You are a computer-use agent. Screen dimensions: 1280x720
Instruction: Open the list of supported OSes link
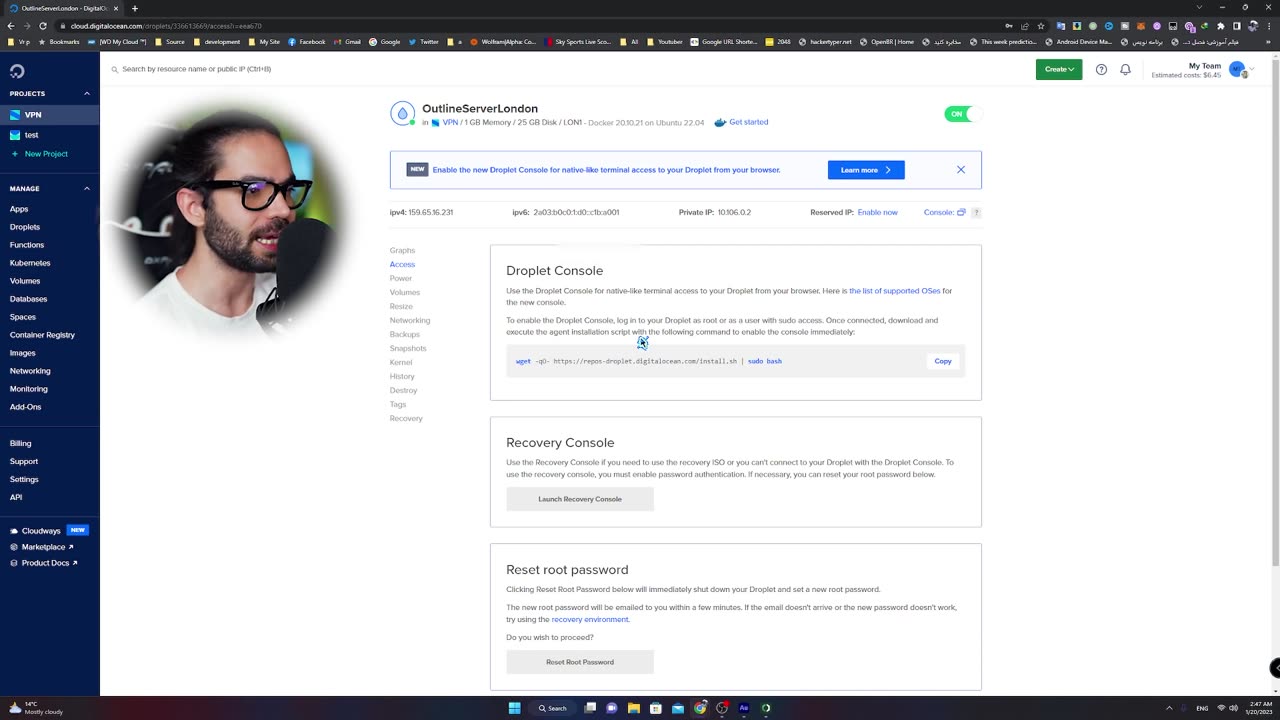pyautogui.click(x=895, y=291)
